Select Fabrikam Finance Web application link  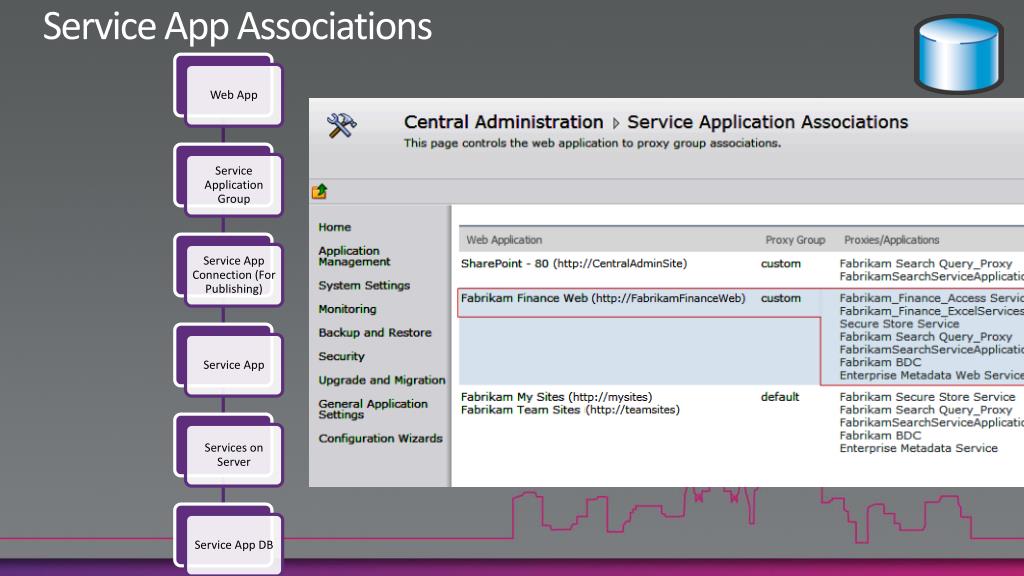603,298
